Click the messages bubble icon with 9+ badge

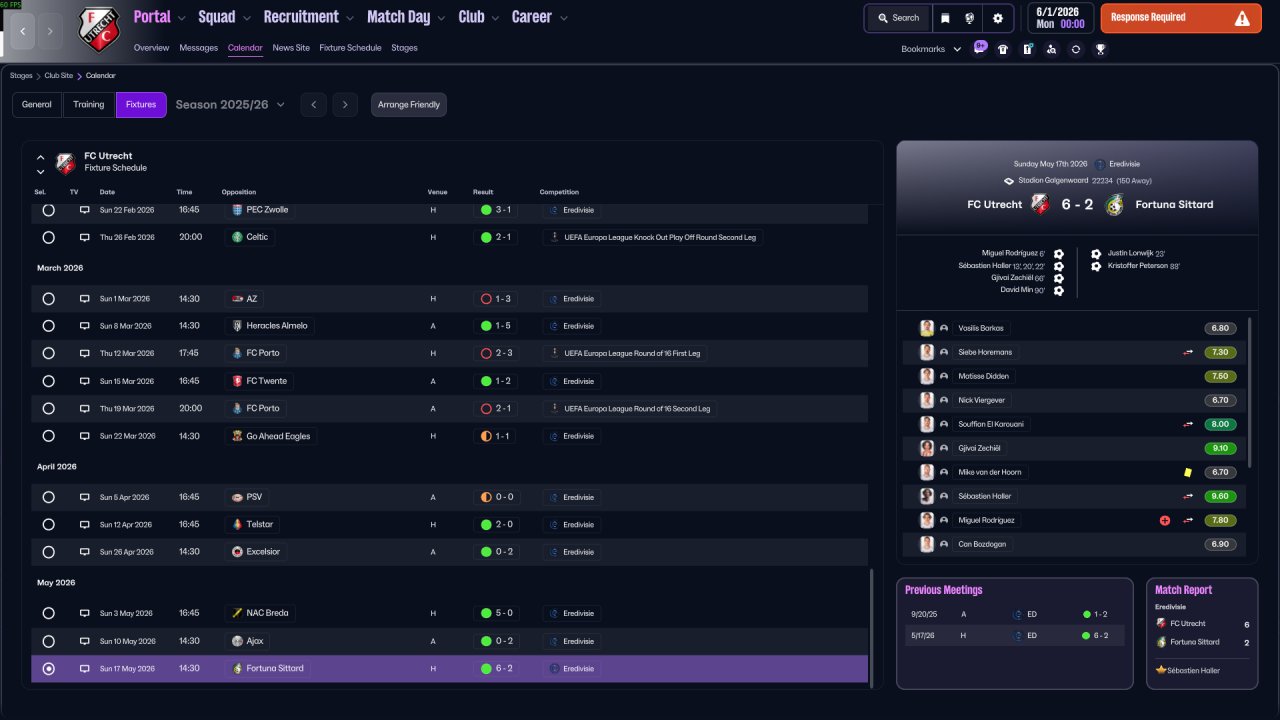pos(980,48)
